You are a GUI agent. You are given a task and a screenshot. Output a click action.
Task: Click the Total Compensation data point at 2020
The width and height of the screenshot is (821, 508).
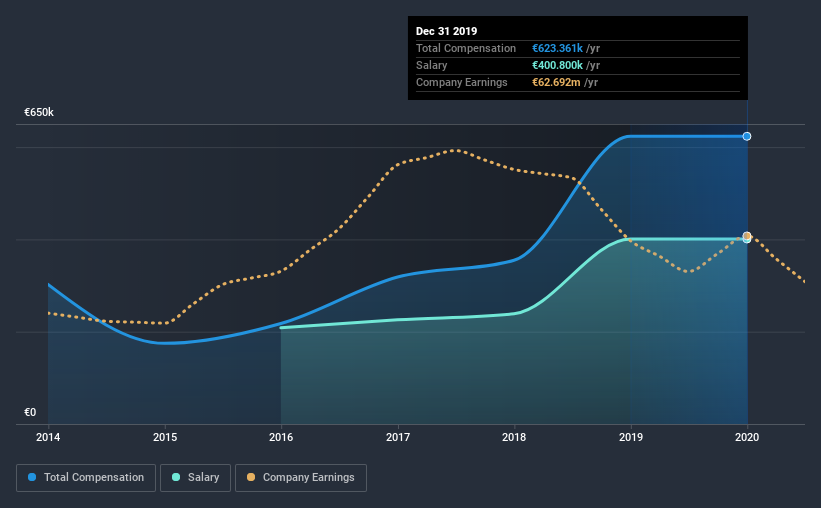point(747,136)
